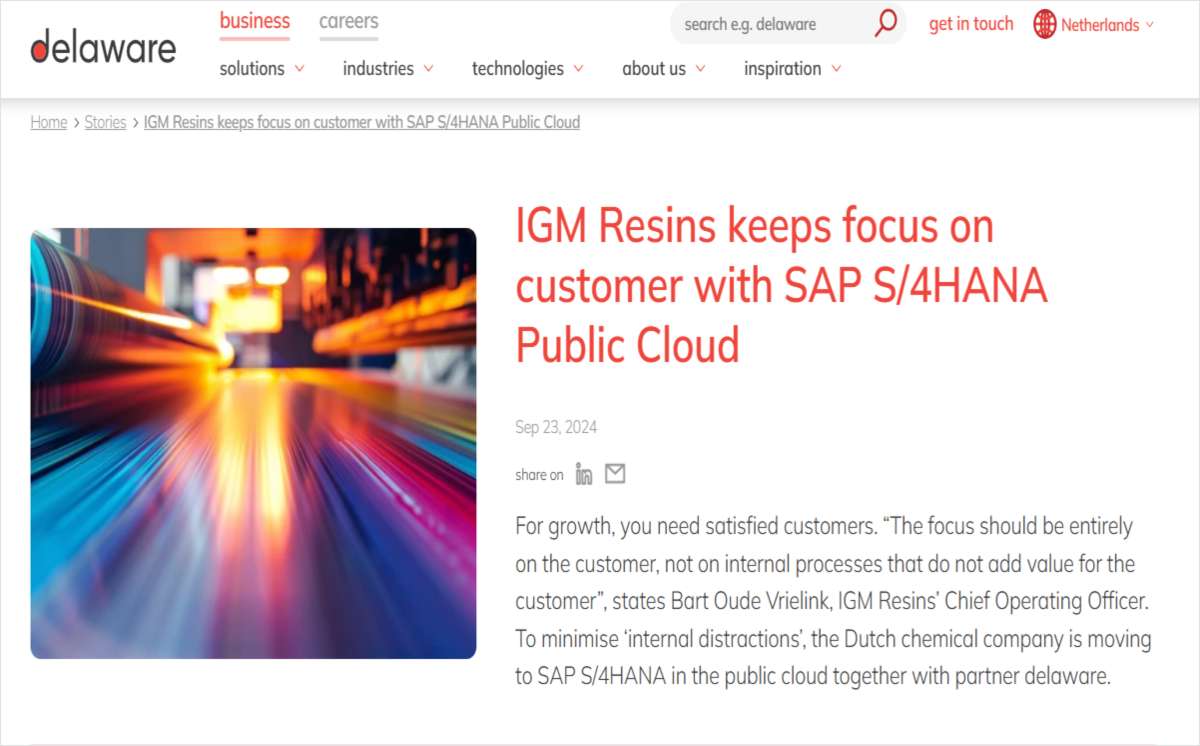Click the delaware logo
This screenshot has width=1200, height=746.
103,45
